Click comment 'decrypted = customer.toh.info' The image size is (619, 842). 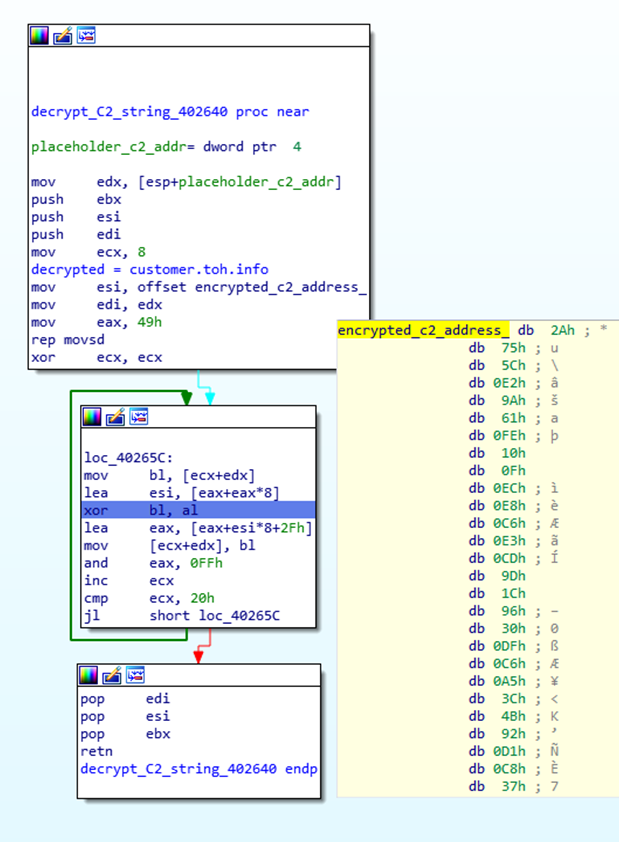(150, 270)
